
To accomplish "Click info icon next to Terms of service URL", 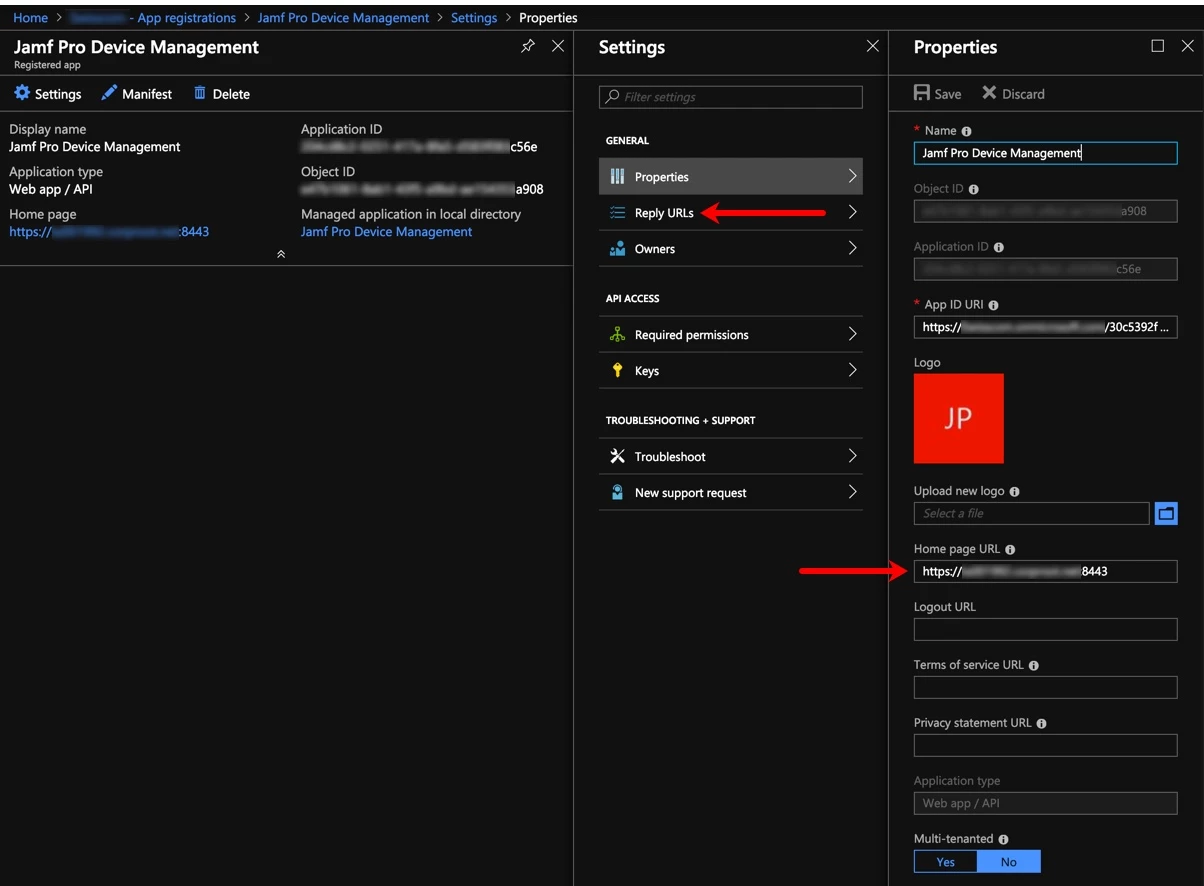I will click(1034, 666).
